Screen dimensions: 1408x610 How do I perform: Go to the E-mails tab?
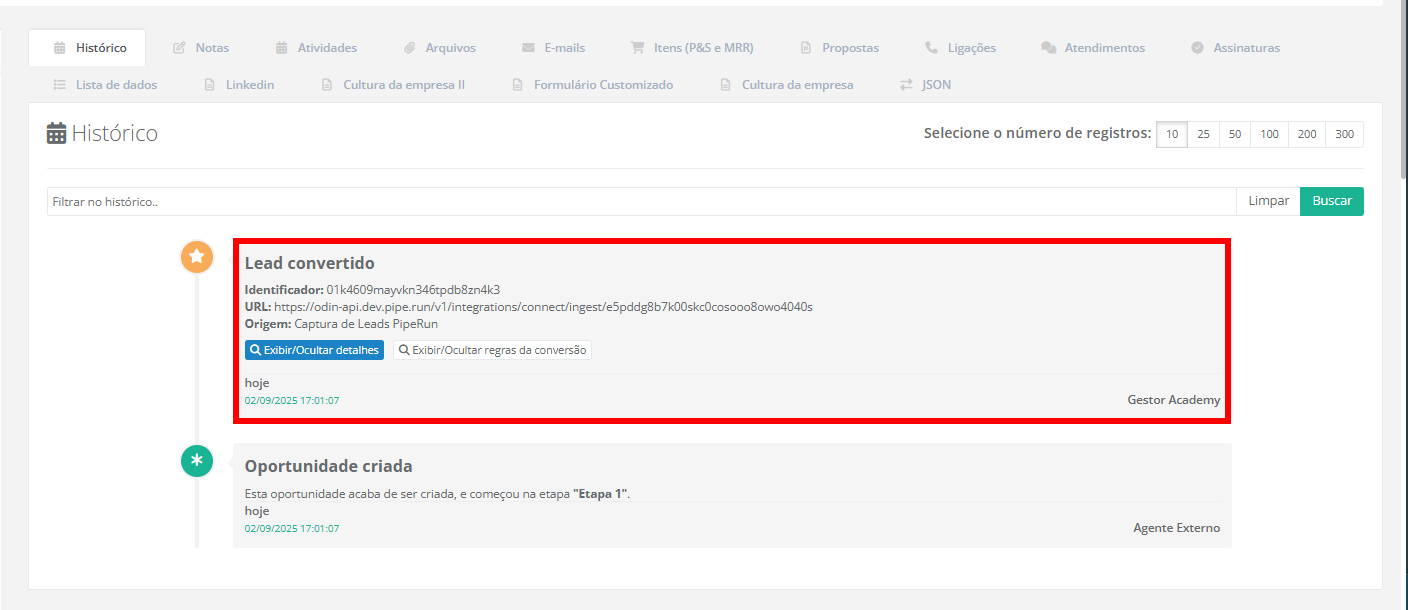click(x=553, y=47)
